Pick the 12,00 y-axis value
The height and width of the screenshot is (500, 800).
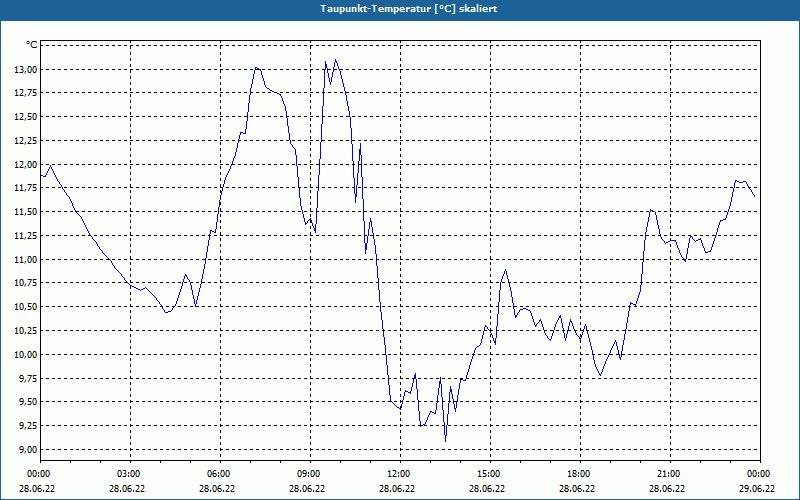coord(25,164)
